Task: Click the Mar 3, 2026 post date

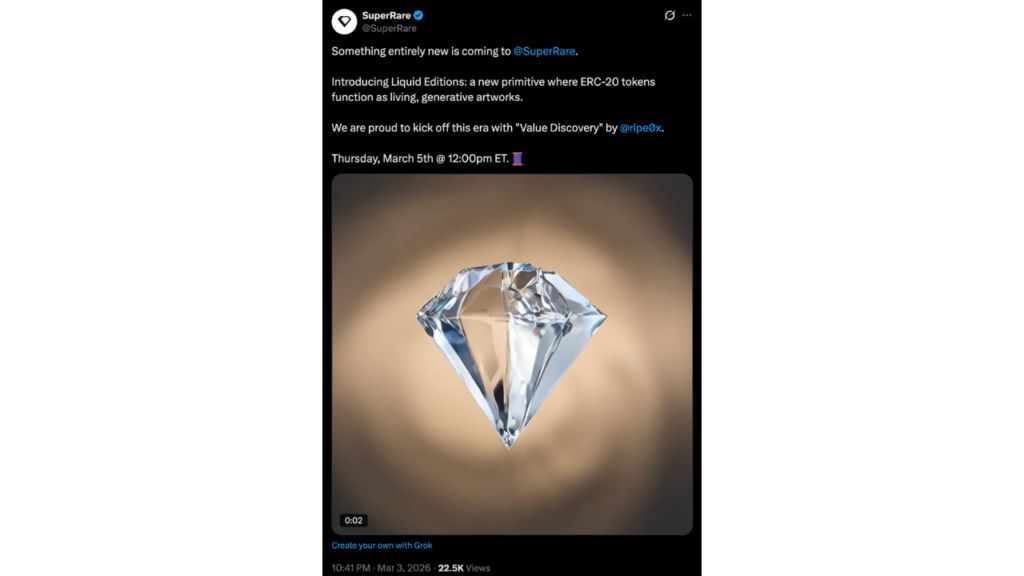Action: (404, 568)
